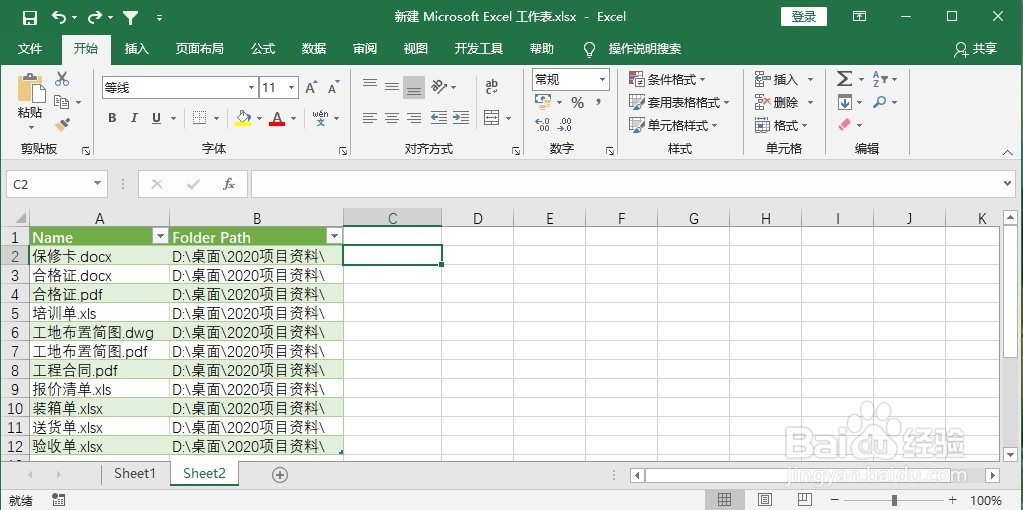Click the AutoSum sigma icon

(x=845, y=79)
